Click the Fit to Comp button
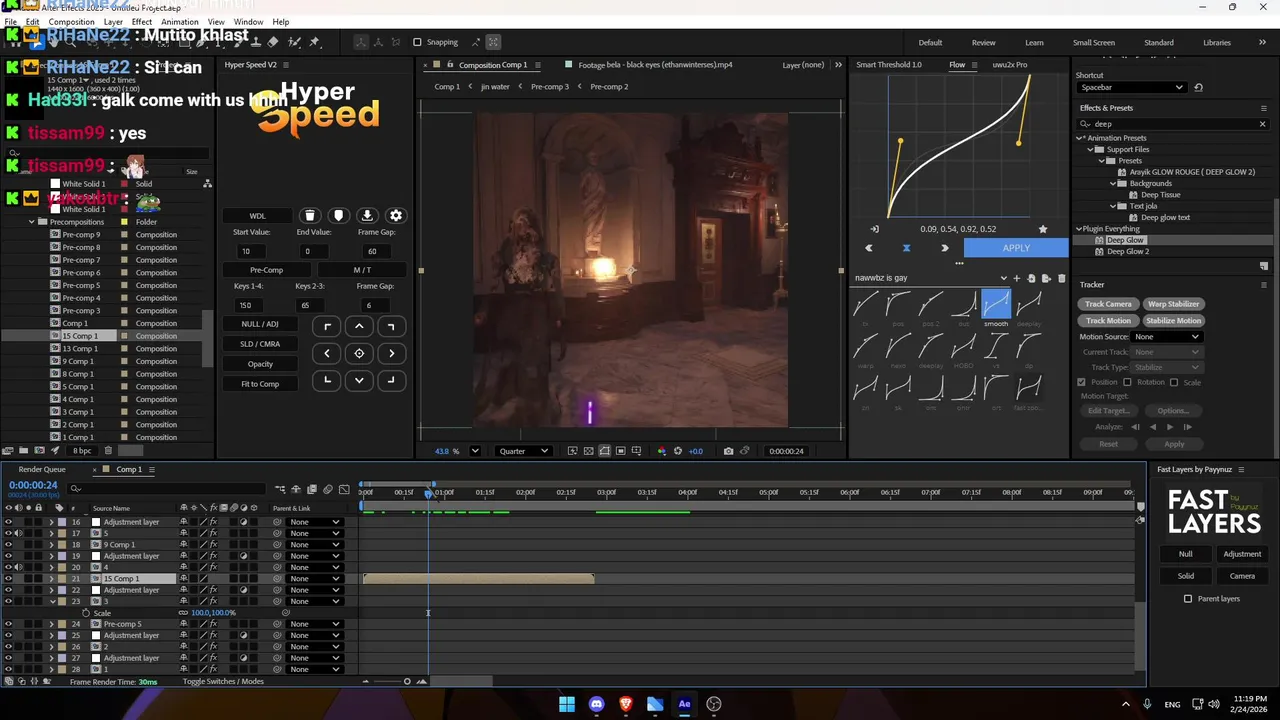This screenshot has width=1280, height=720. (x=260, y=384)
